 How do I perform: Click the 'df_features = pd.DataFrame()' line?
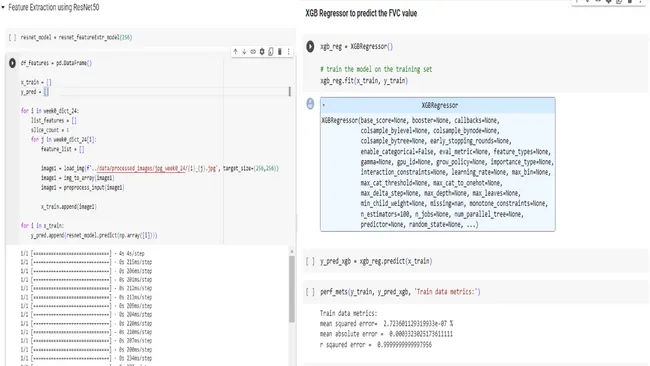56,63
